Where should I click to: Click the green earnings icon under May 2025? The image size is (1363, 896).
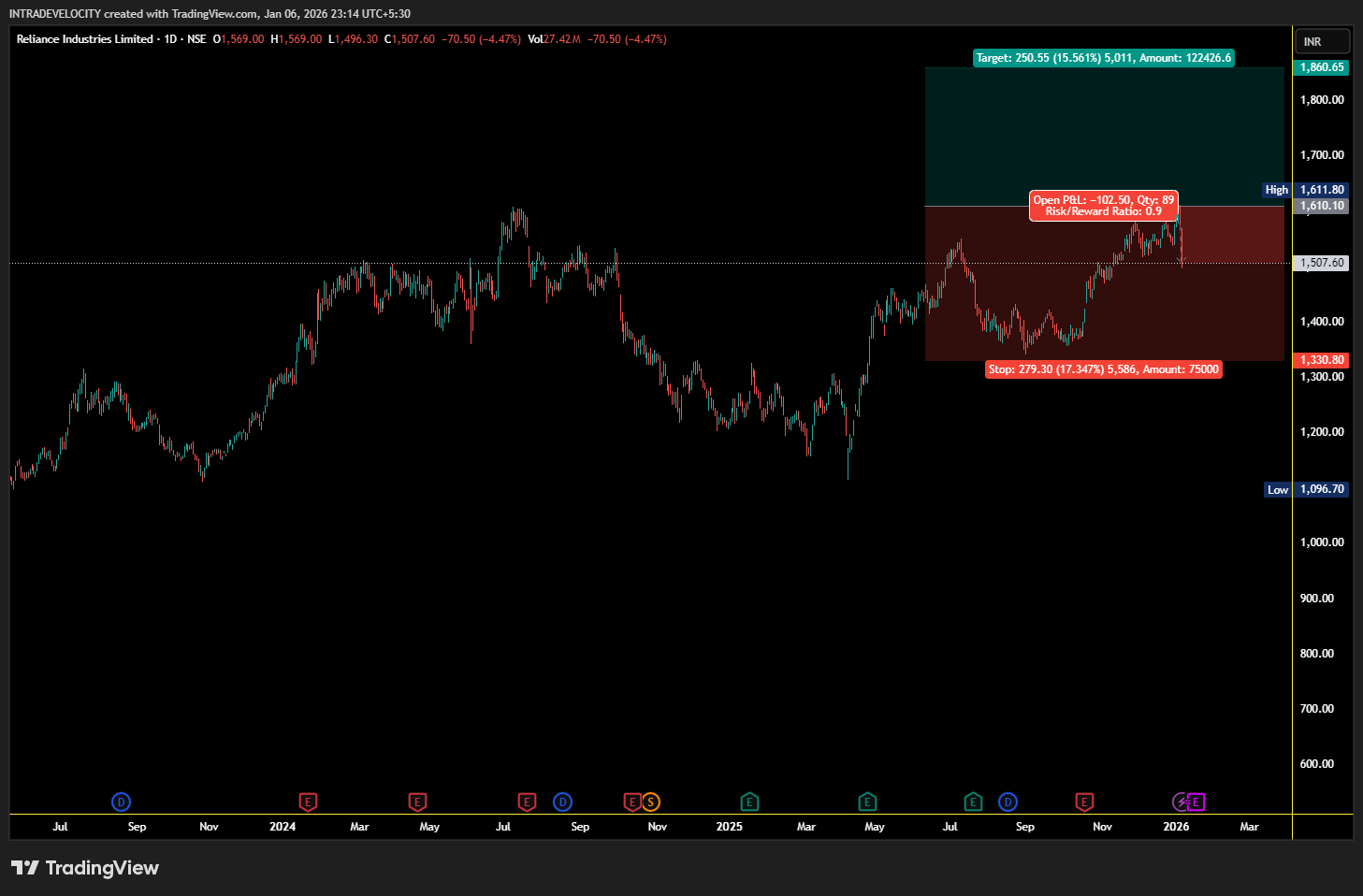tap(867, 802)
